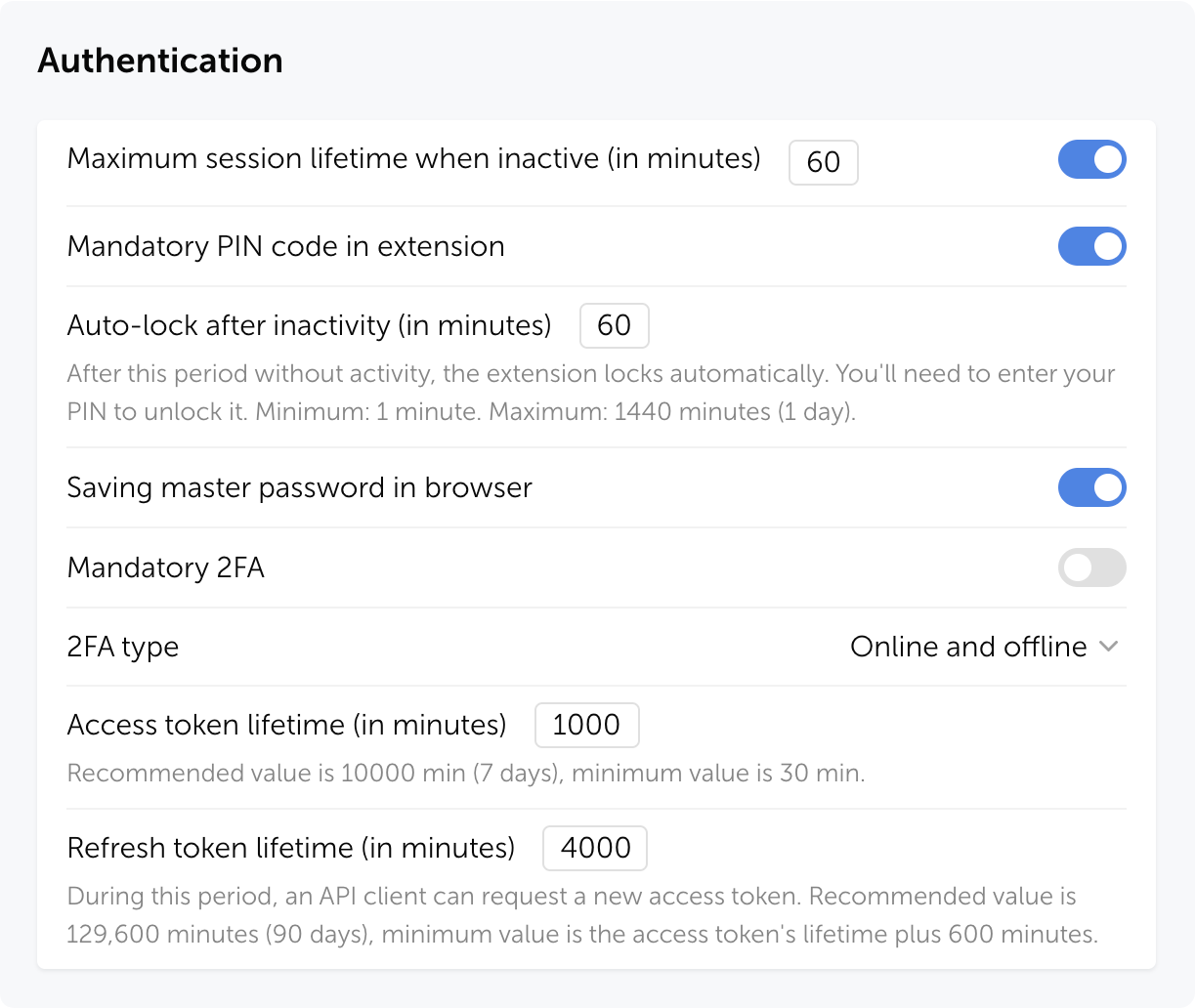Click the recommended 10000 min access token hint
Viewport: 1196px width, 1008px height.
465,774
